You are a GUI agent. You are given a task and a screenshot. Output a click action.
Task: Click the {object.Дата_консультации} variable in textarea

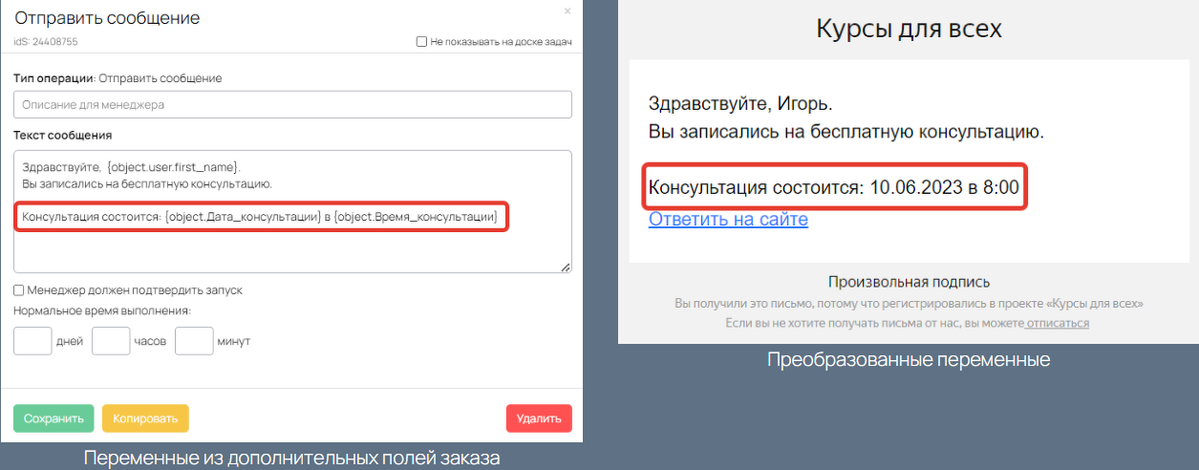coord(242,218)
